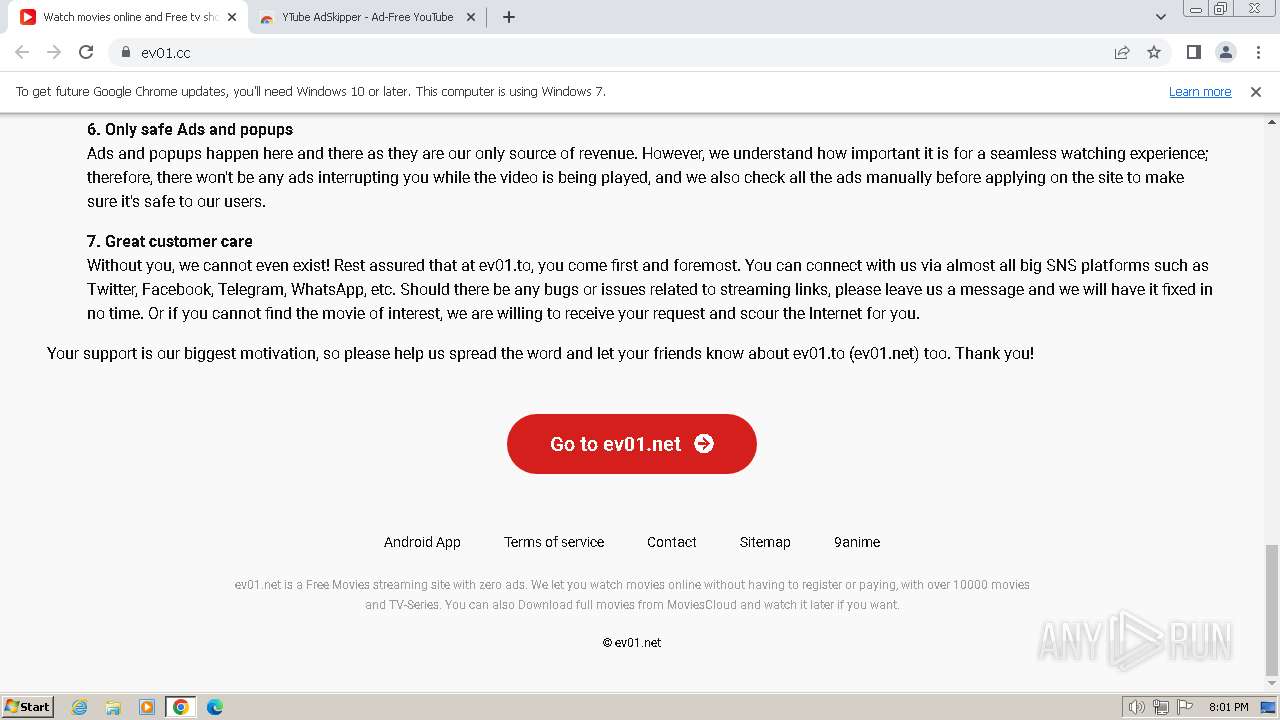Click the 8:01 PM system clock

point(1229,707)
